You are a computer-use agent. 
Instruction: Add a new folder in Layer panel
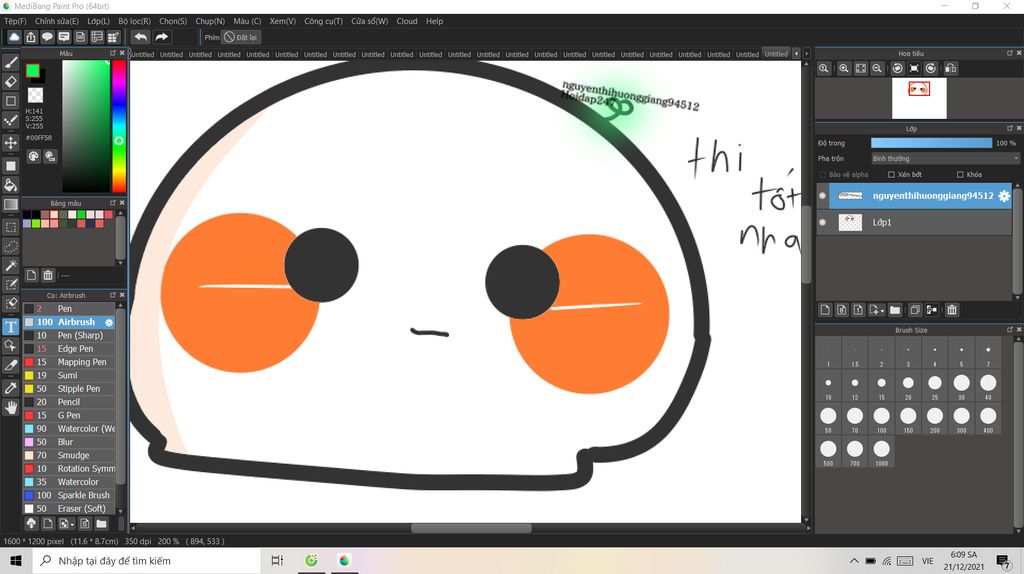pyautogui.click(x=895, y=310)
